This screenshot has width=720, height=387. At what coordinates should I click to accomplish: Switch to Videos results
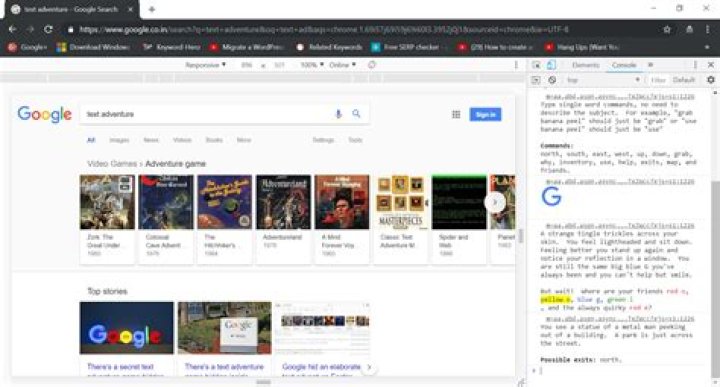[182, 140]
